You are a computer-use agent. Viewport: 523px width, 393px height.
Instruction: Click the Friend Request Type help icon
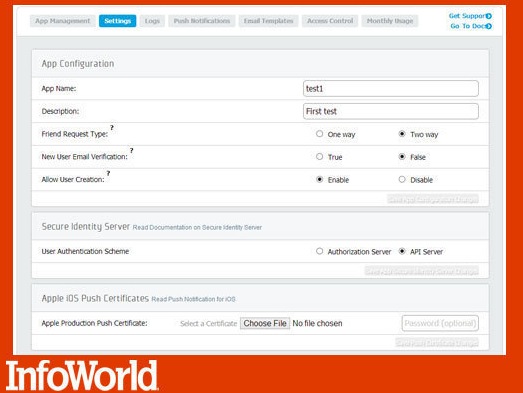(112, 128)
